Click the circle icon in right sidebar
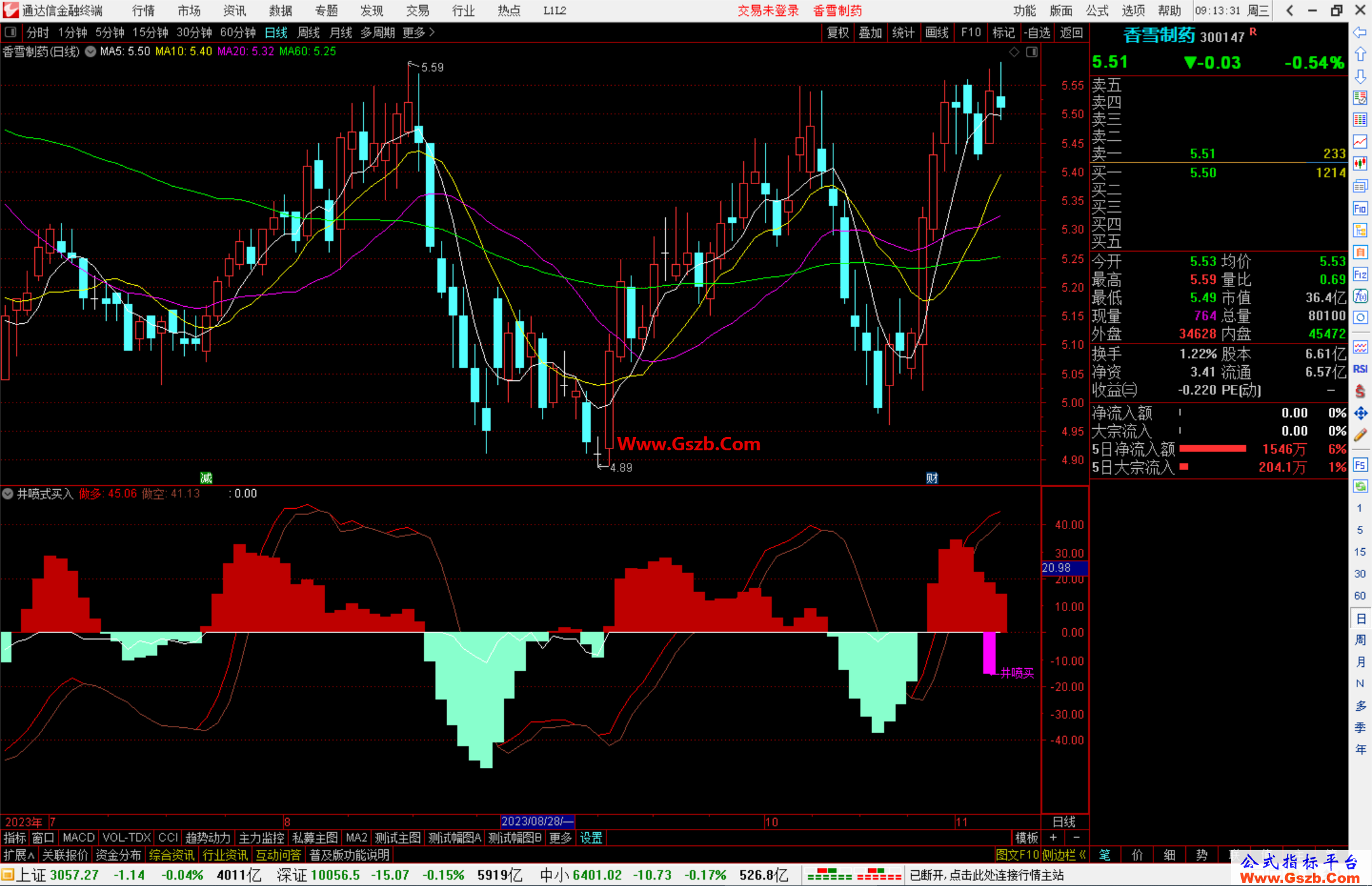Screen dimensions: 1372x886 coord(1360,318)
